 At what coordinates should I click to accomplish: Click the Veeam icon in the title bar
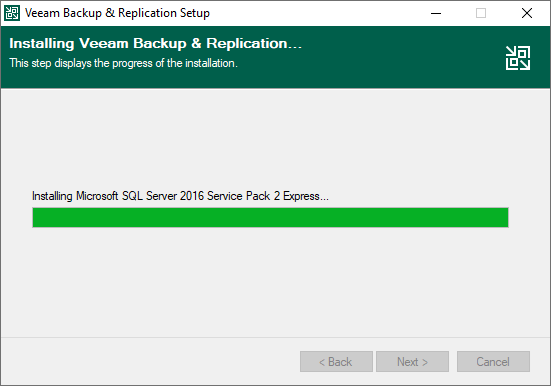coord(12,13)
